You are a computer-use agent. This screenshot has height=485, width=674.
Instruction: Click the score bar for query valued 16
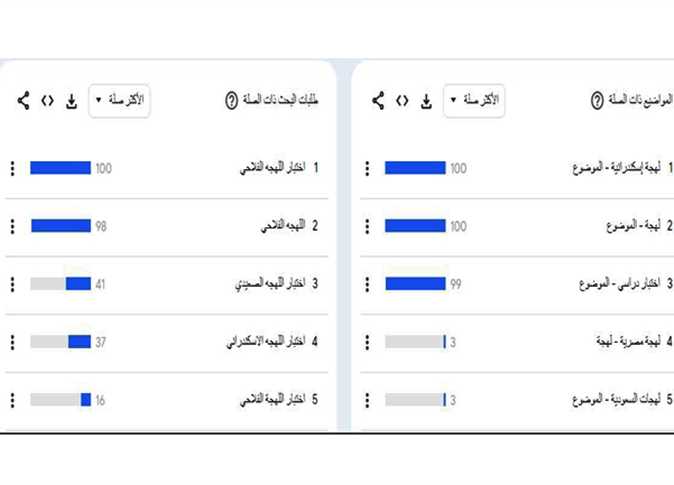[x=61, y=400]
